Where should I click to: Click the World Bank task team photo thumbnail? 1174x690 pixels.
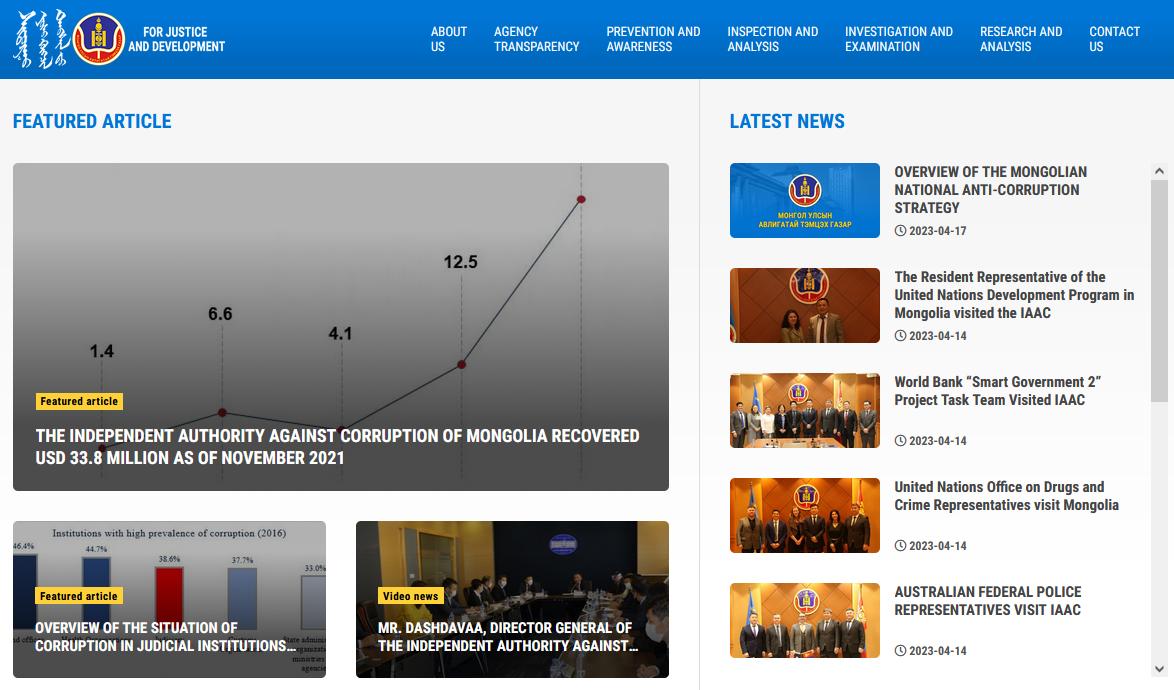(805, 410)
